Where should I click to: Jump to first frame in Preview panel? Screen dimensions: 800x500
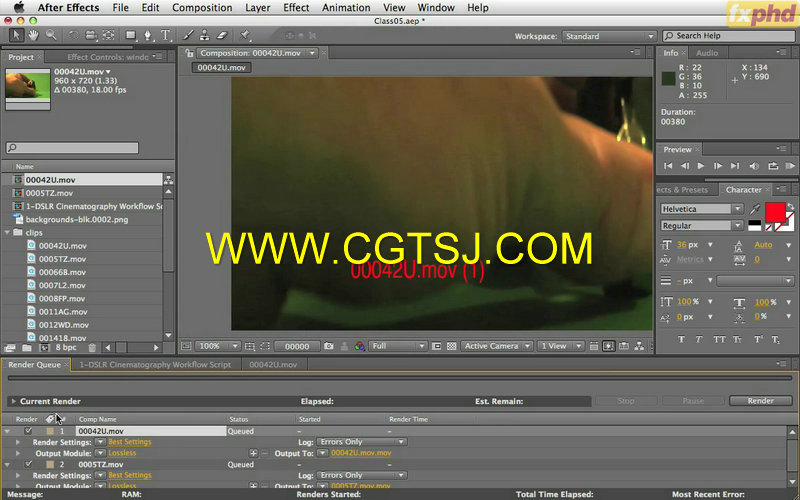[x=668, y=166]
